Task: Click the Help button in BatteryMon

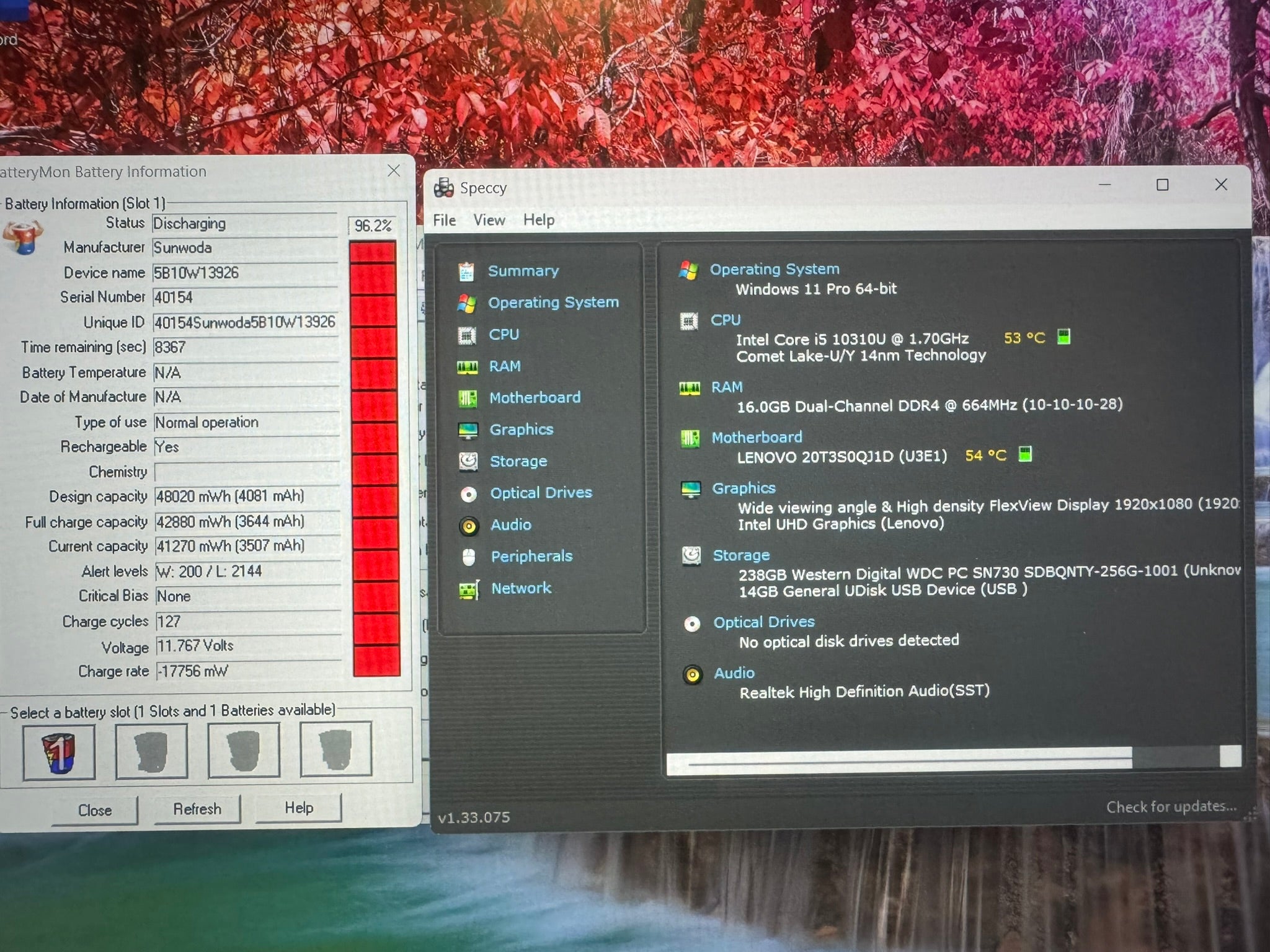Action: click(299, 808)
